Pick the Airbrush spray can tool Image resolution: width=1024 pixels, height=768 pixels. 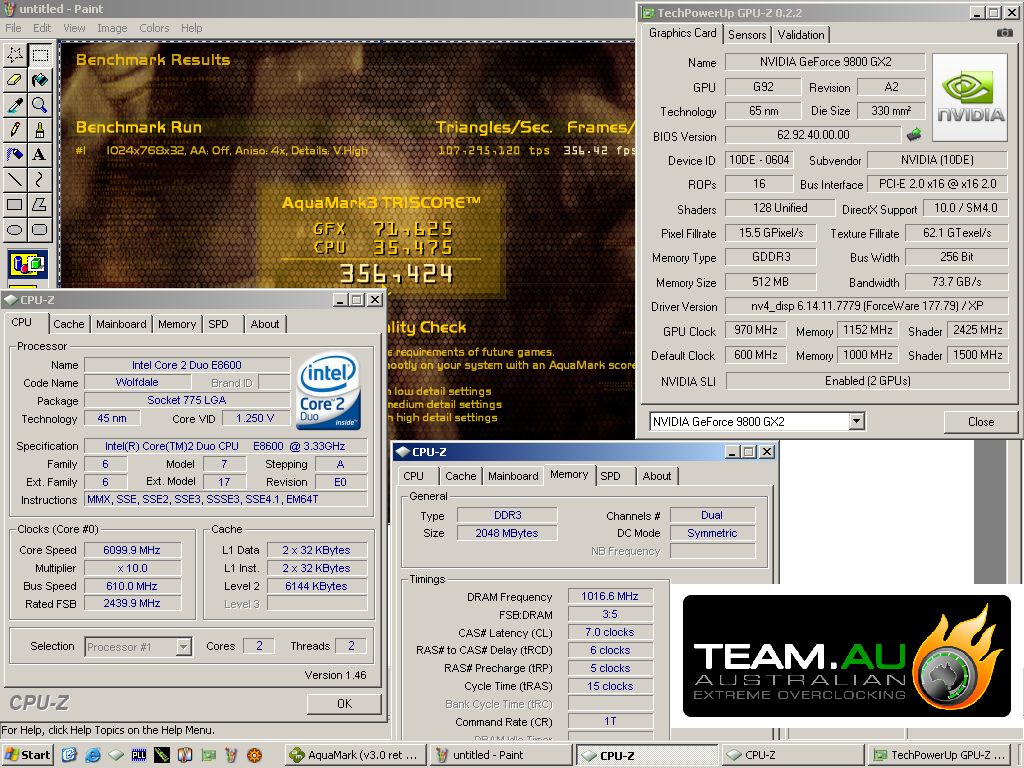[15, 154]
